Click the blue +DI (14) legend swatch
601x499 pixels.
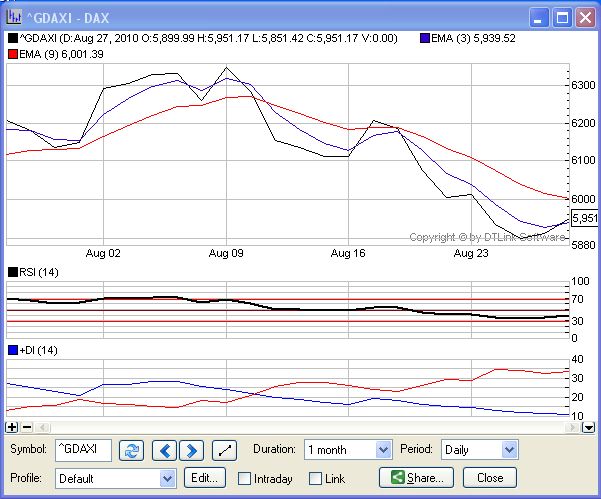coord(13,350)
